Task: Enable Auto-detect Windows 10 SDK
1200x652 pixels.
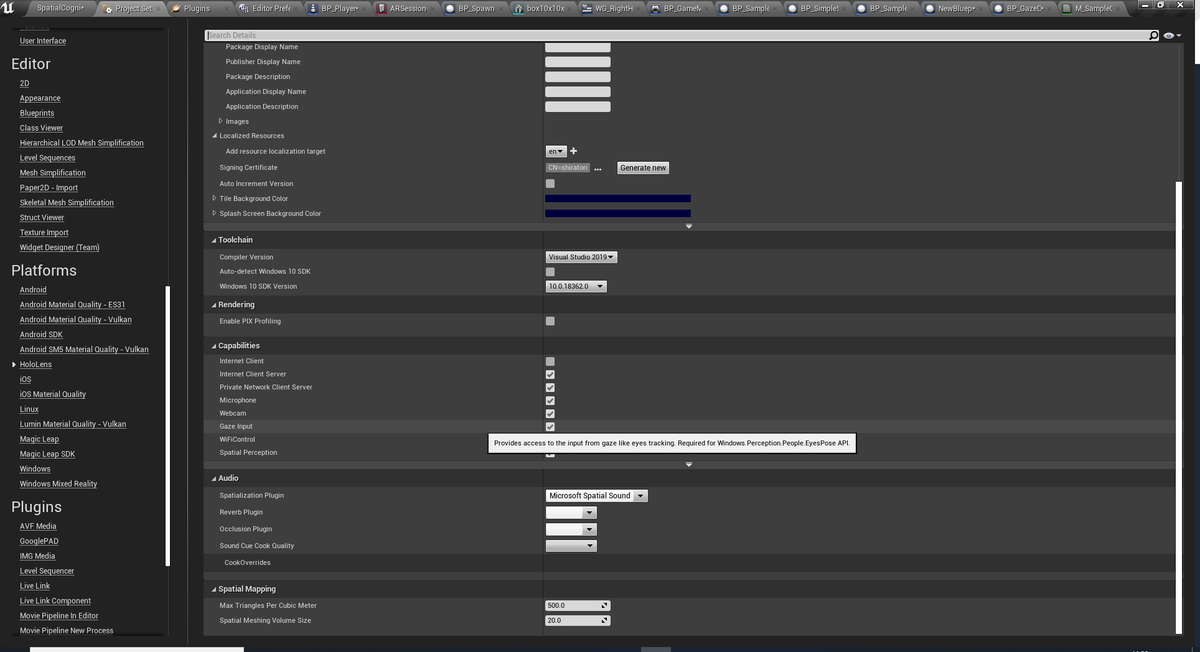Action: click(550, 272)
